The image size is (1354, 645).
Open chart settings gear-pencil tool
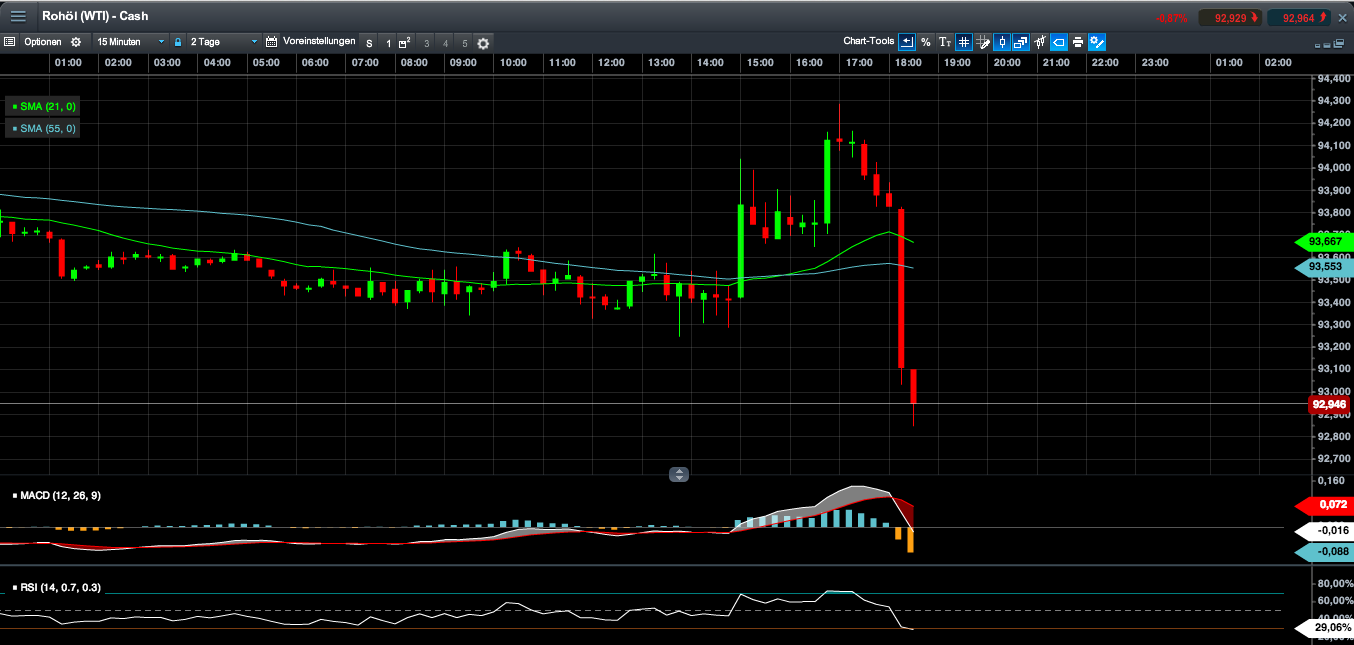1097,42
